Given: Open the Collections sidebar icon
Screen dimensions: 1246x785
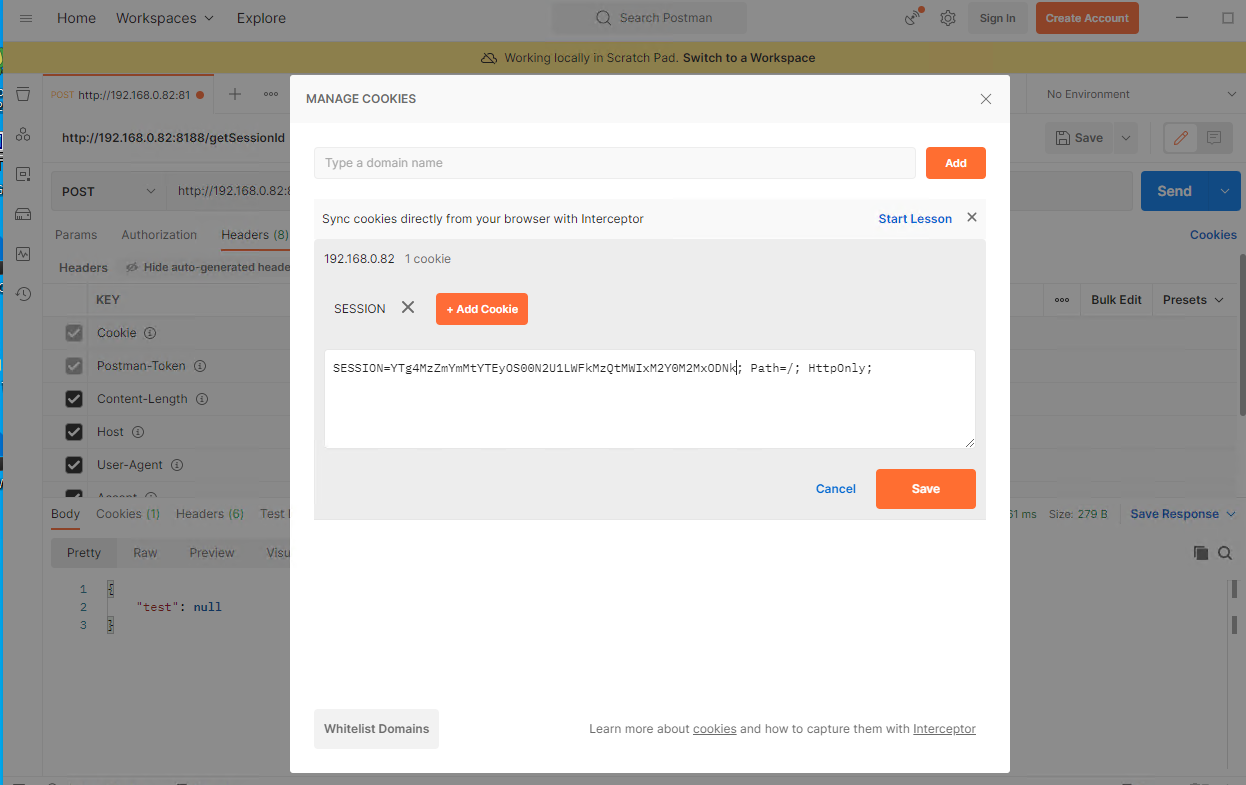Looking at the screenshot, I should coord(23,94).
